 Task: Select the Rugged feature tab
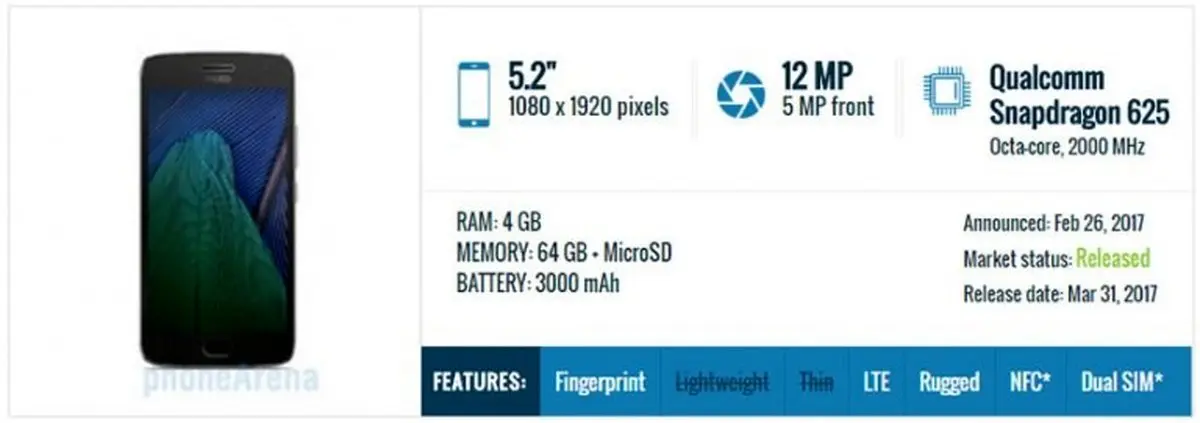point(950,382)
